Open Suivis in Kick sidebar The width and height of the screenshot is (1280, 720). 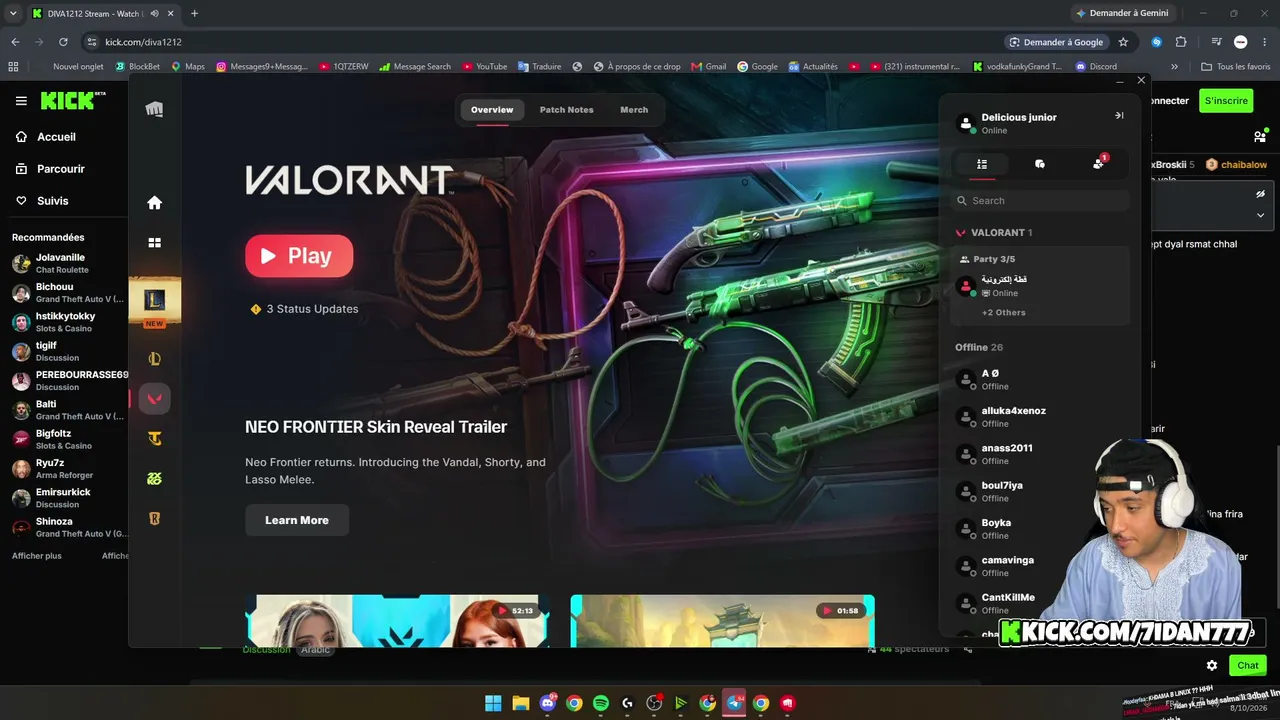[x=52, y=201]
